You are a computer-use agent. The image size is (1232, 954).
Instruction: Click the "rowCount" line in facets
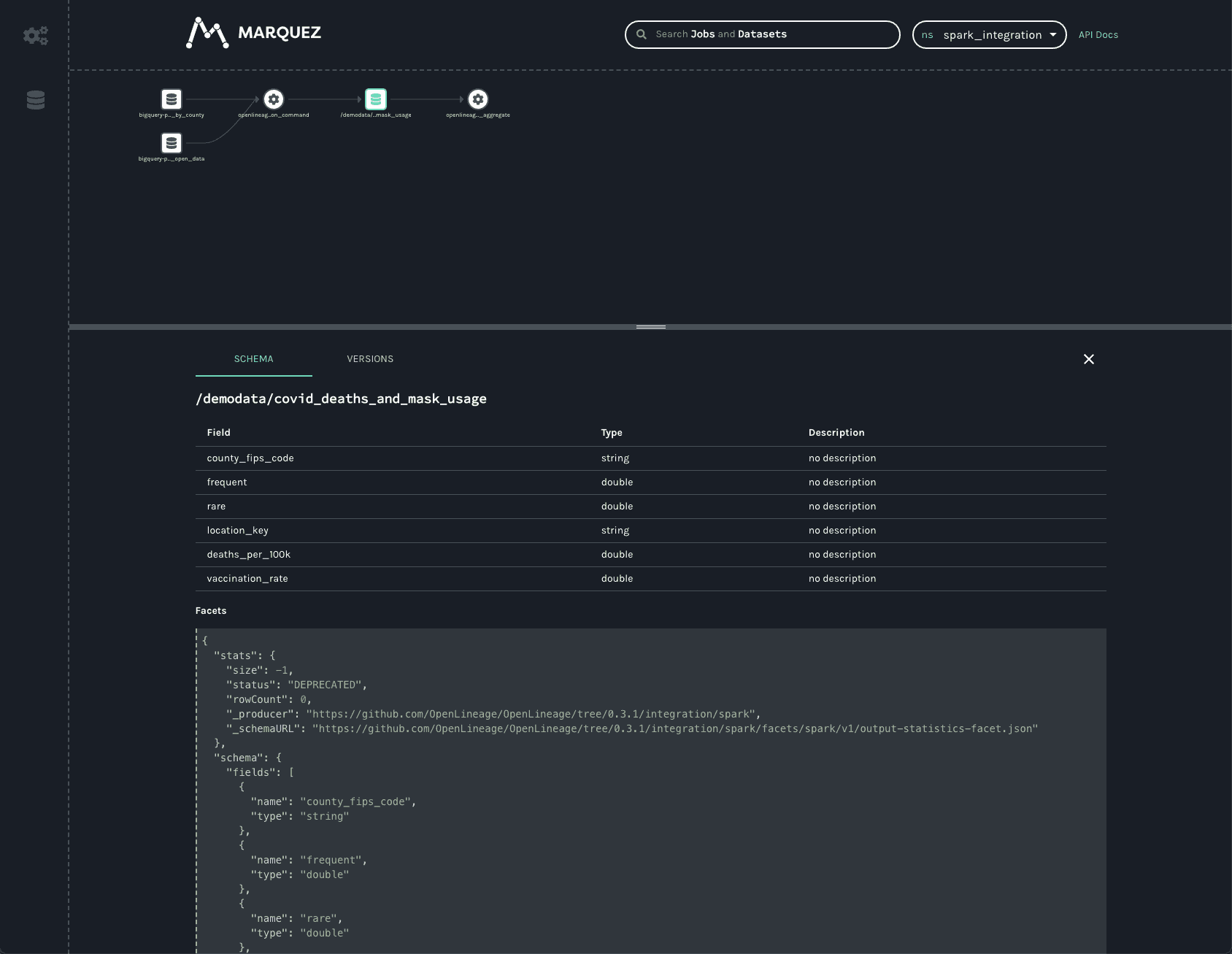(269, 699)
